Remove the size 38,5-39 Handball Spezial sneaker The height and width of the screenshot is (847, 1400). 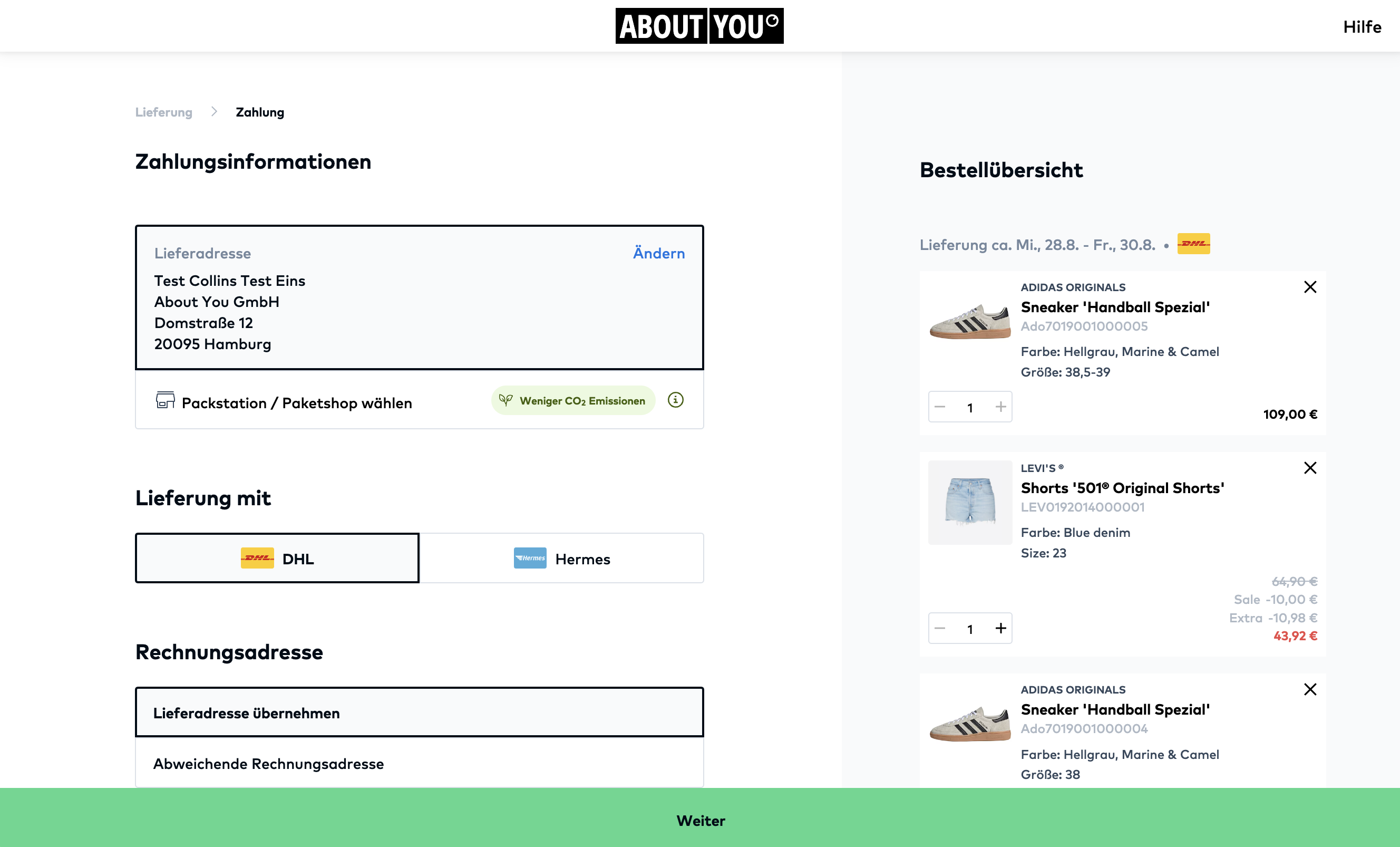point(1310,287)
